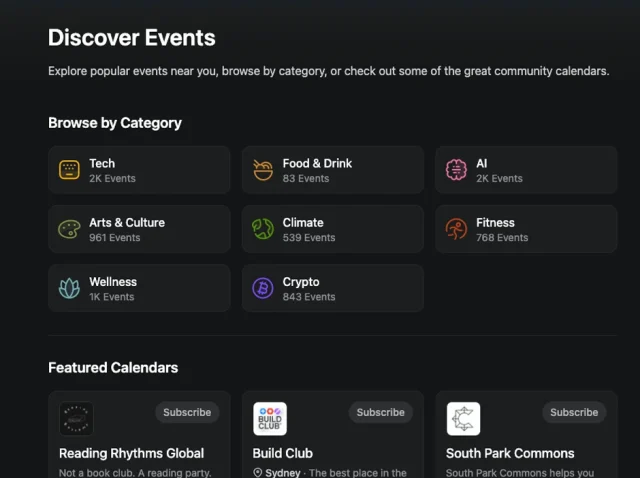Click the purple Crypto bitcoin icon
The height and width of the screenshot is (478, 640).
tap(262, 289)
